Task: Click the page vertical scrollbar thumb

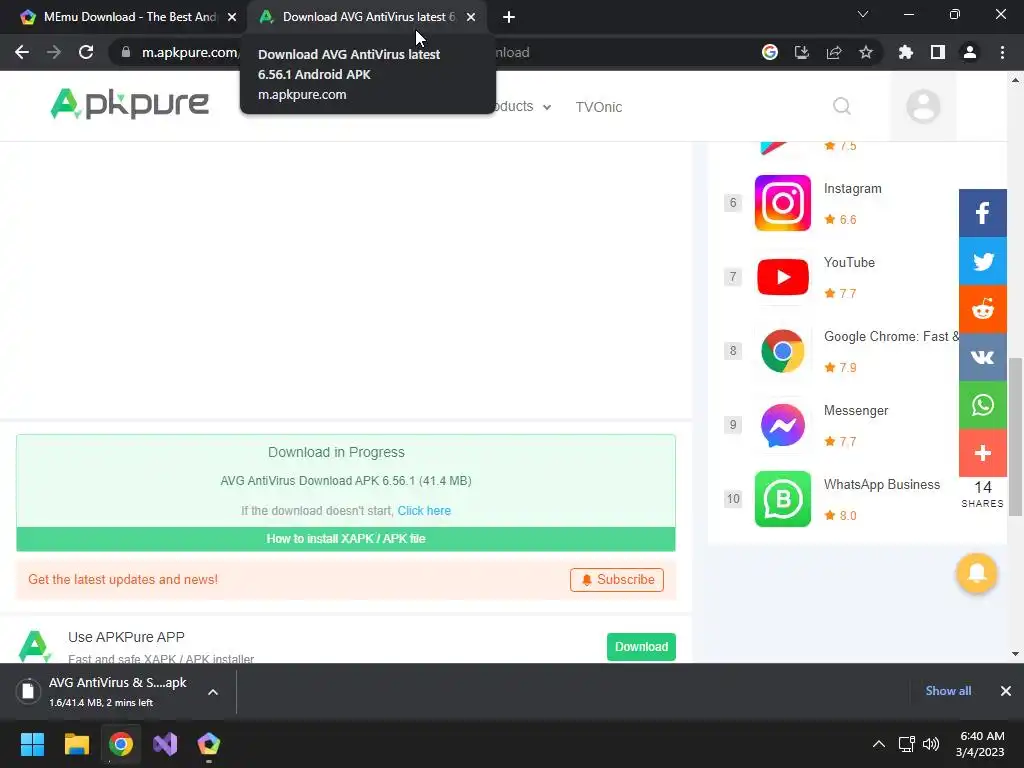Action: click(x=1015, y=436)
